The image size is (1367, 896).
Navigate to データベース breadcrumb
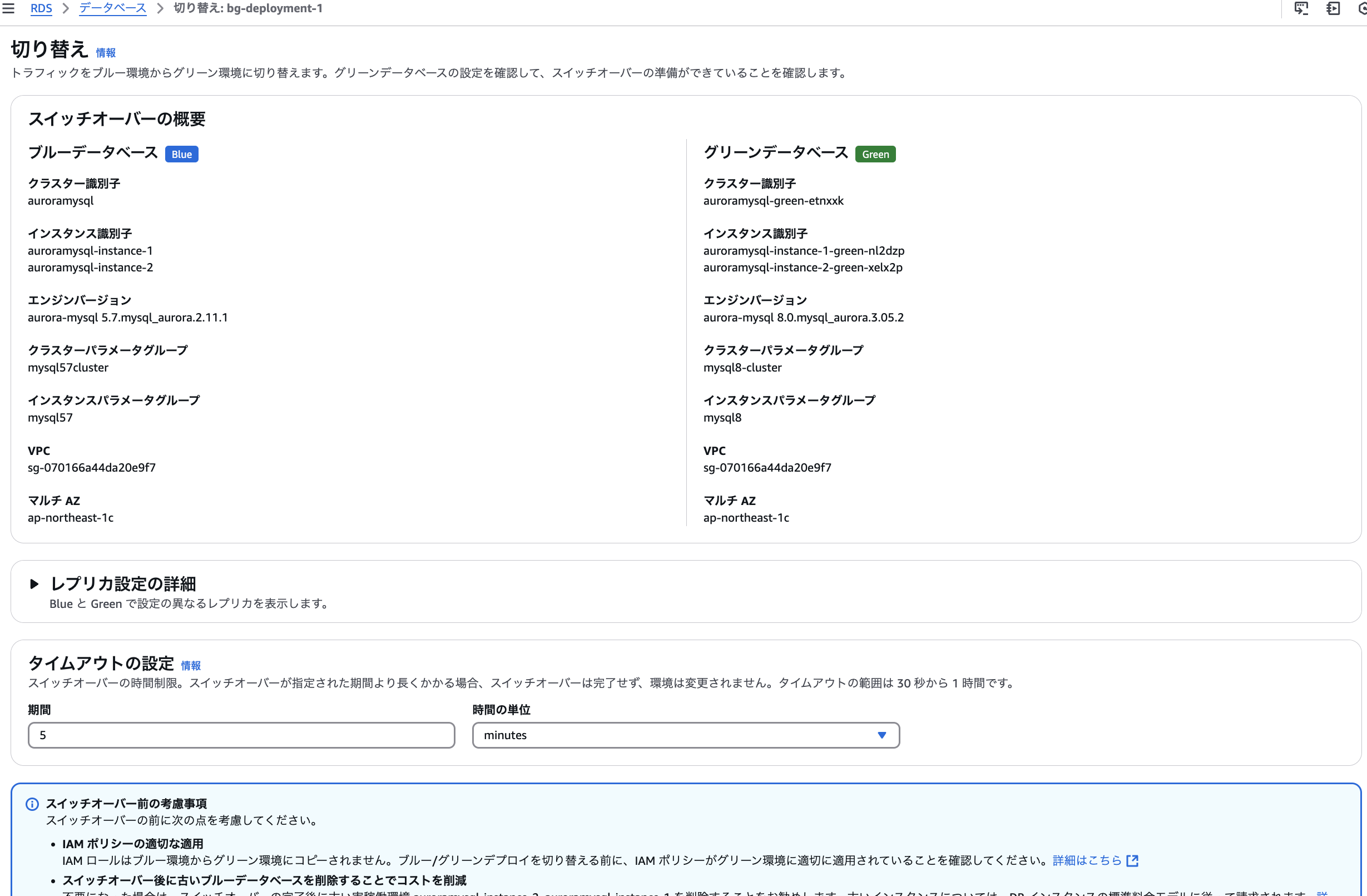point(112,8)
